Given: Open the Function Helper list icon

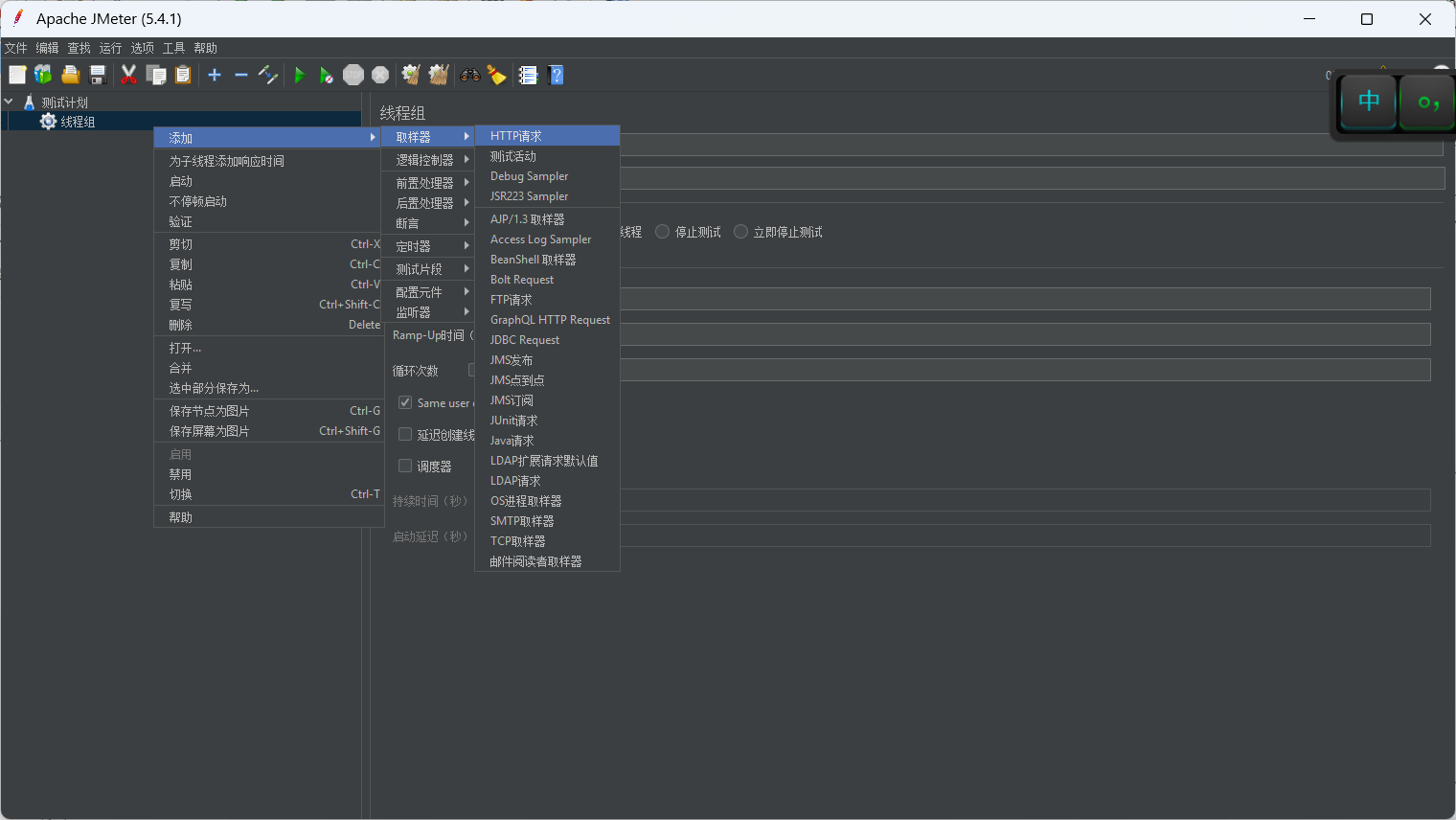Looking at the screenshot, I should click(x=528, y=75).
